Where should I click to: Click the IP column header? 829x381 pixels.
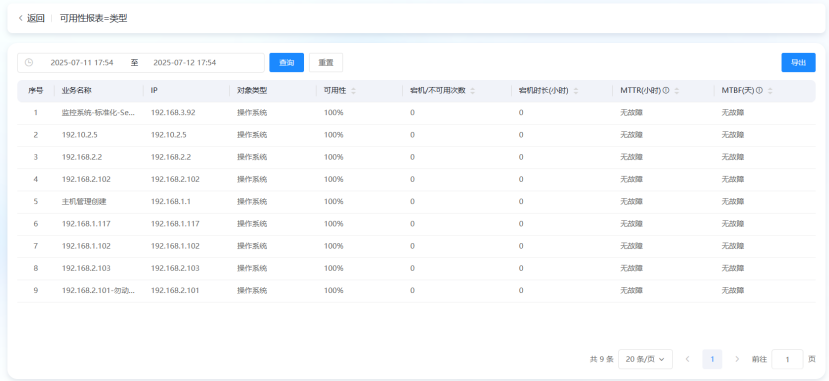(x=154, y=91)
